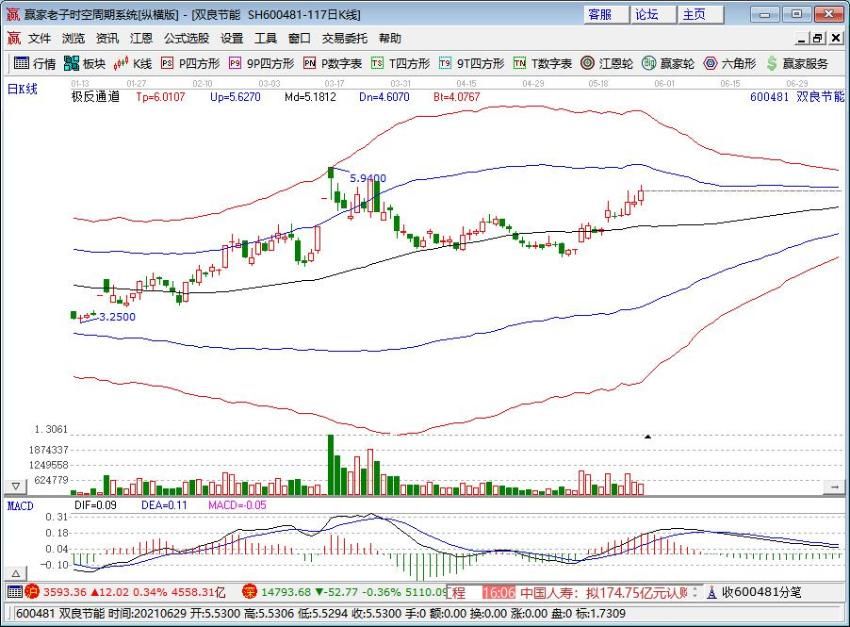Viewport: 850px width, 627px height.
Task: Click the 5.9400 high price marker
Action: coord(368,178)
